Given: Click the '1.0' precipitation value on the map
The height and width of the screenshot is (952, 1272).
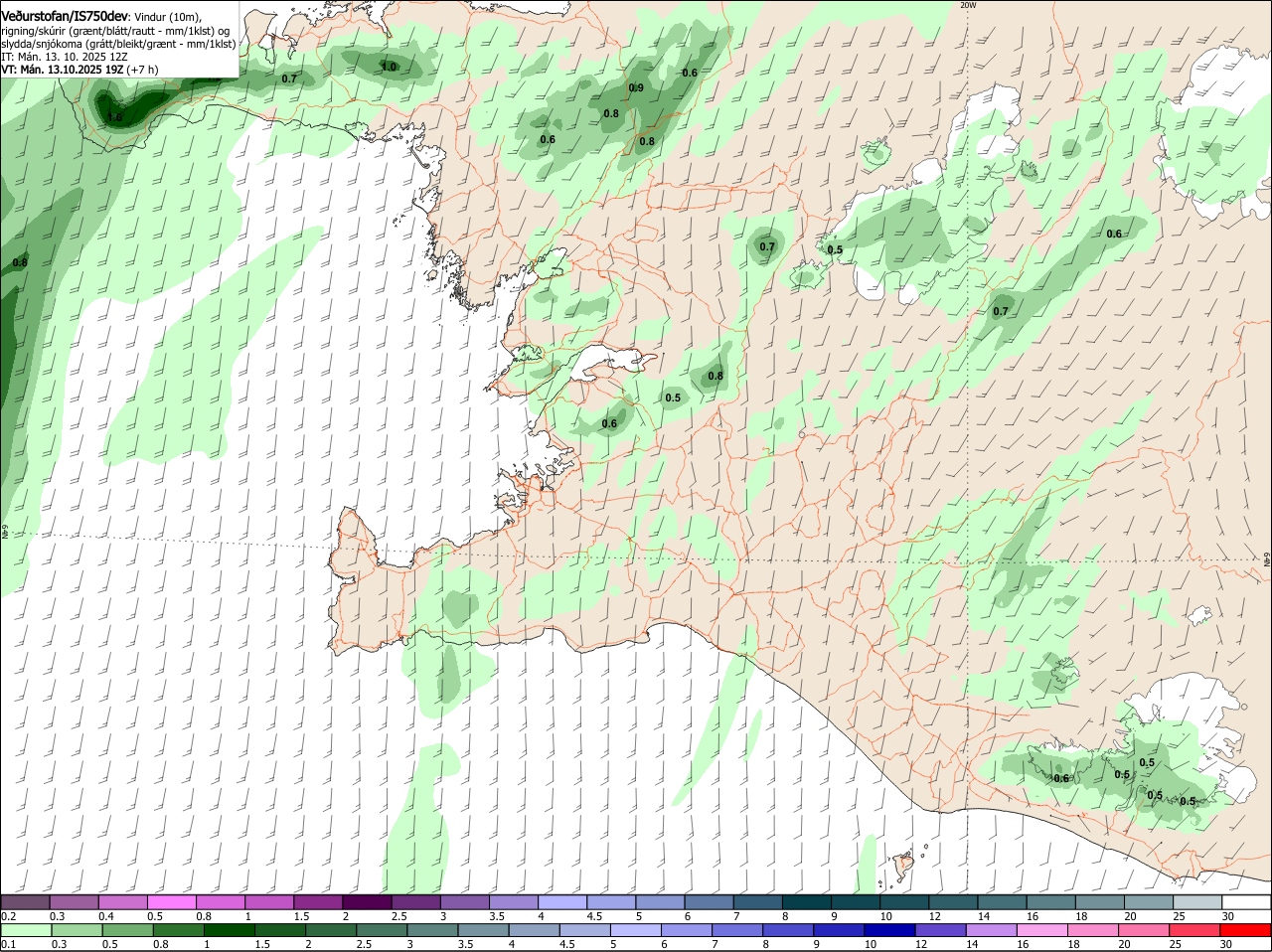Looking at the screenshot, I should click(x=390, y=67).
